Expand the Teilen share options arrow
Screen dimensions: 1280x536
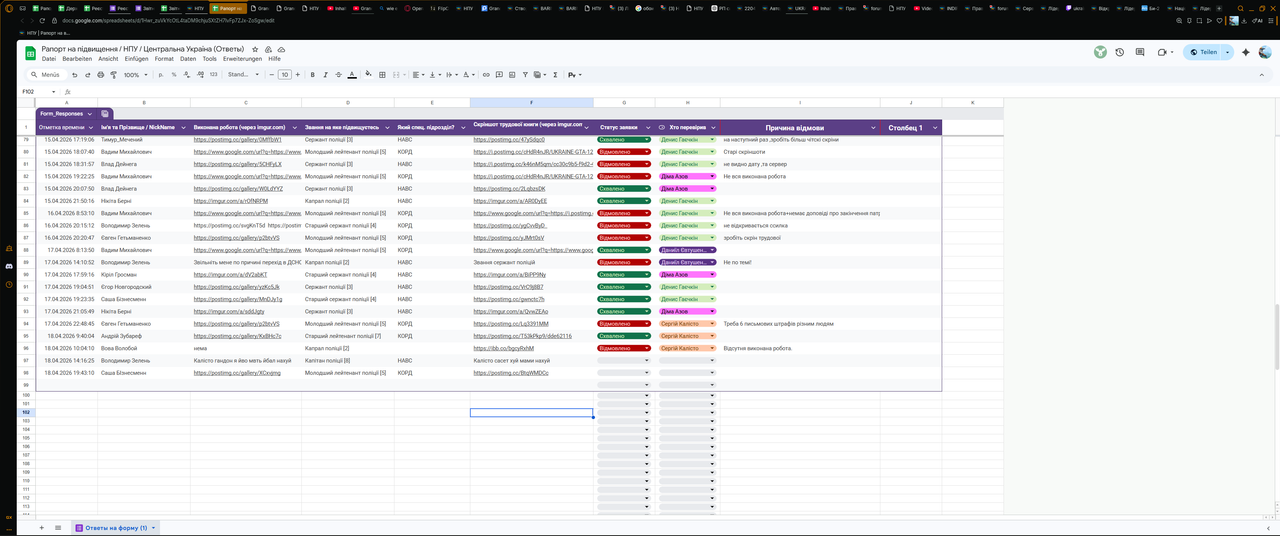coord(1229,52)
